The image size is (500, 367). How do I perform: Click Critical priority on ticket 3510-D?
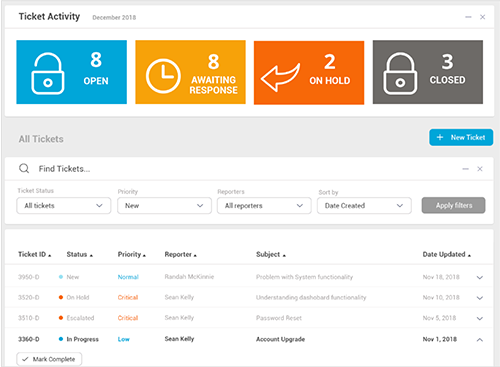point(128,318)
